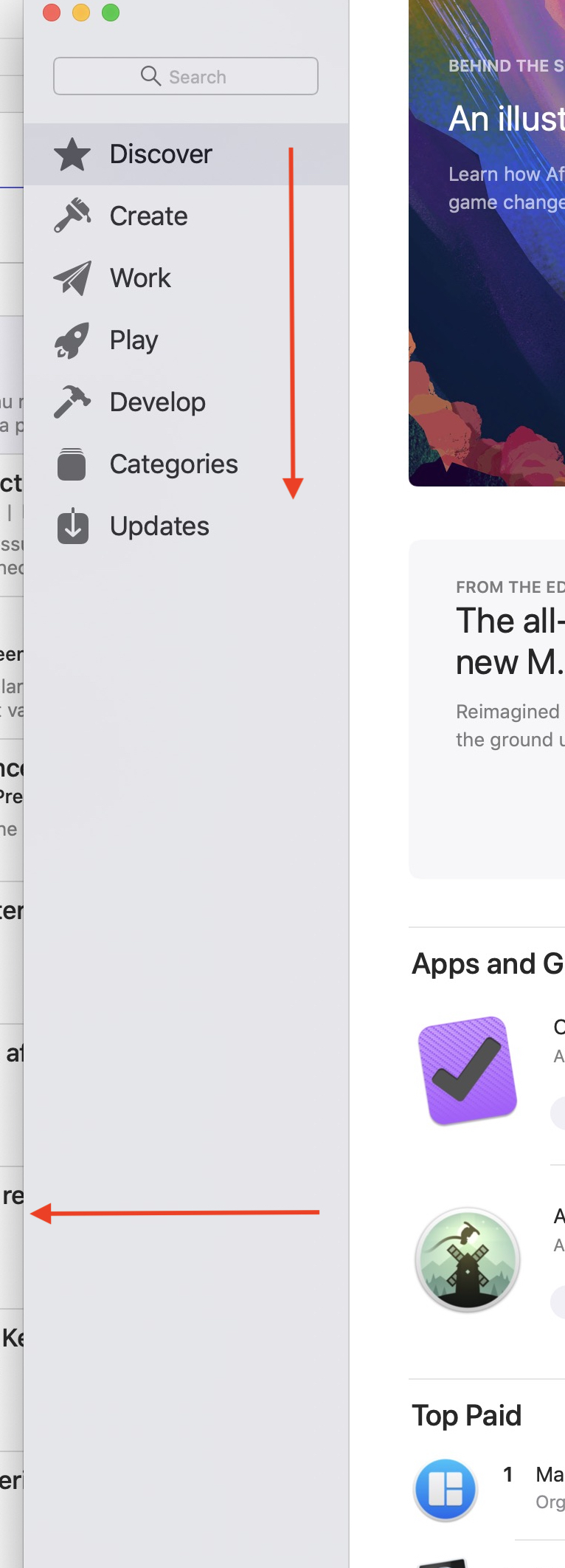
Task: Open the Create paintbrush icon
Action: (72, 216)
